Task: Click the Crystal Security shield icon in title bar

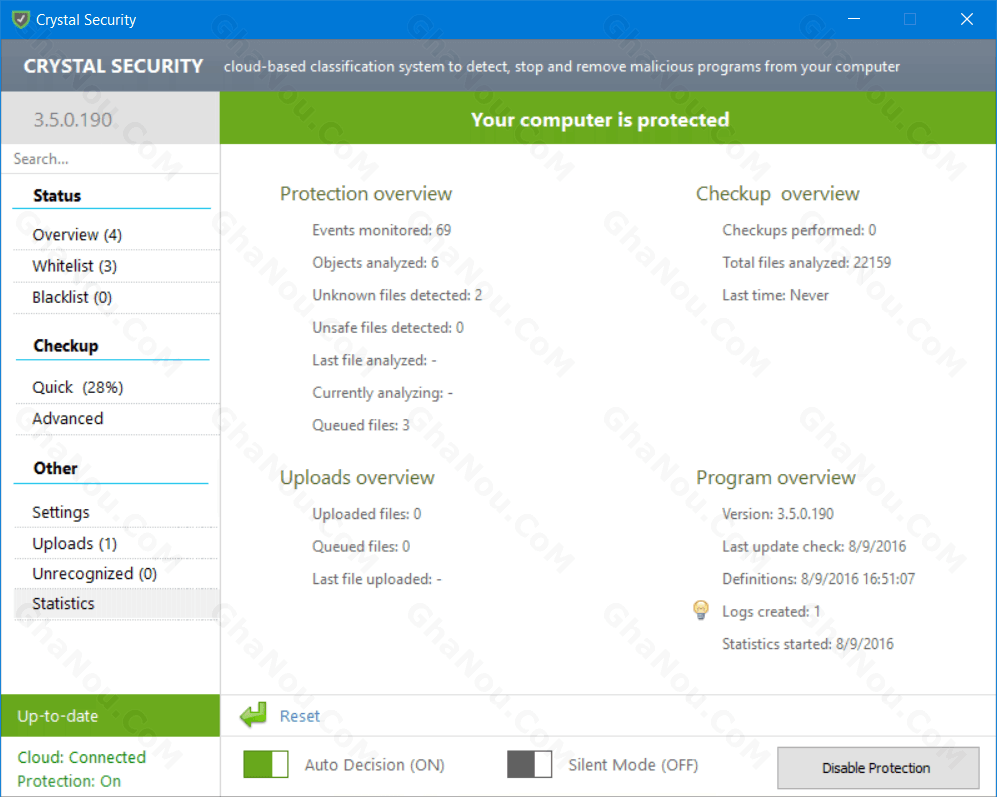Action: tap(21, 20)
